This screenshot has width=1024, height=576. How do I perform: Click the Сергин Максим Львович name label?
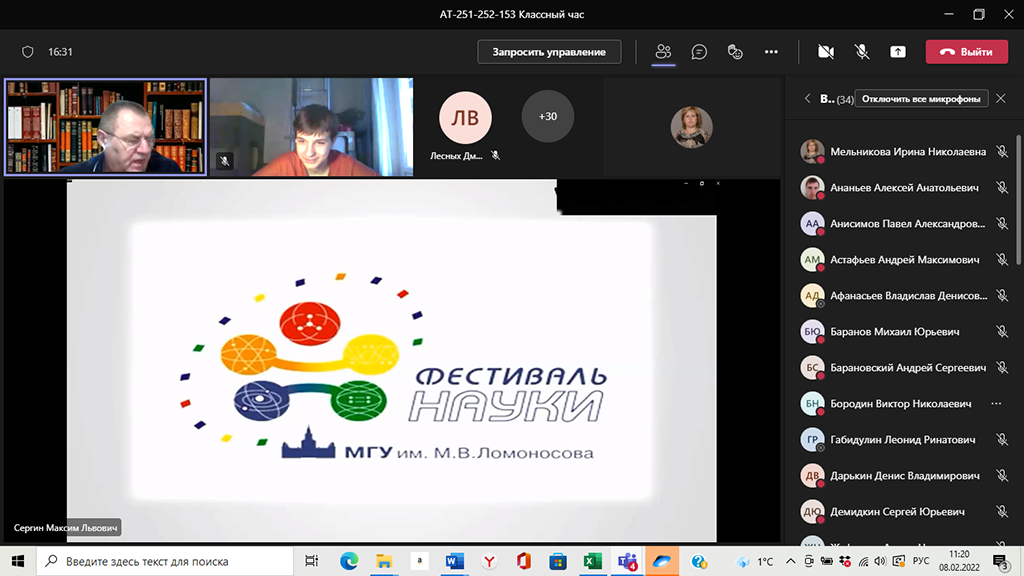(65, 528)
